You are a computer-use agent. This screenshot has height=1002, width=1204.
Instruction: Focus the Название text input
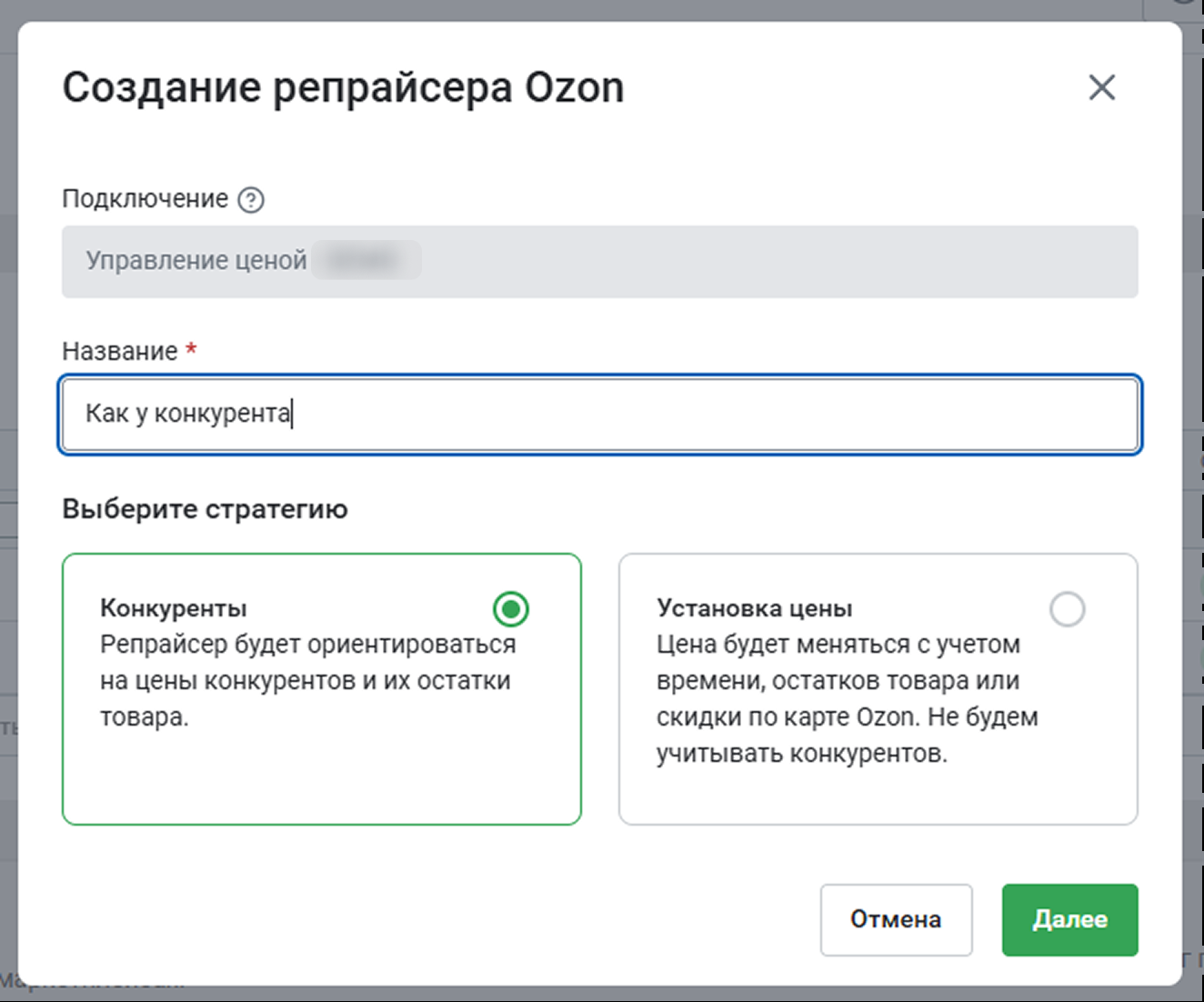click(x=599, y=415)
